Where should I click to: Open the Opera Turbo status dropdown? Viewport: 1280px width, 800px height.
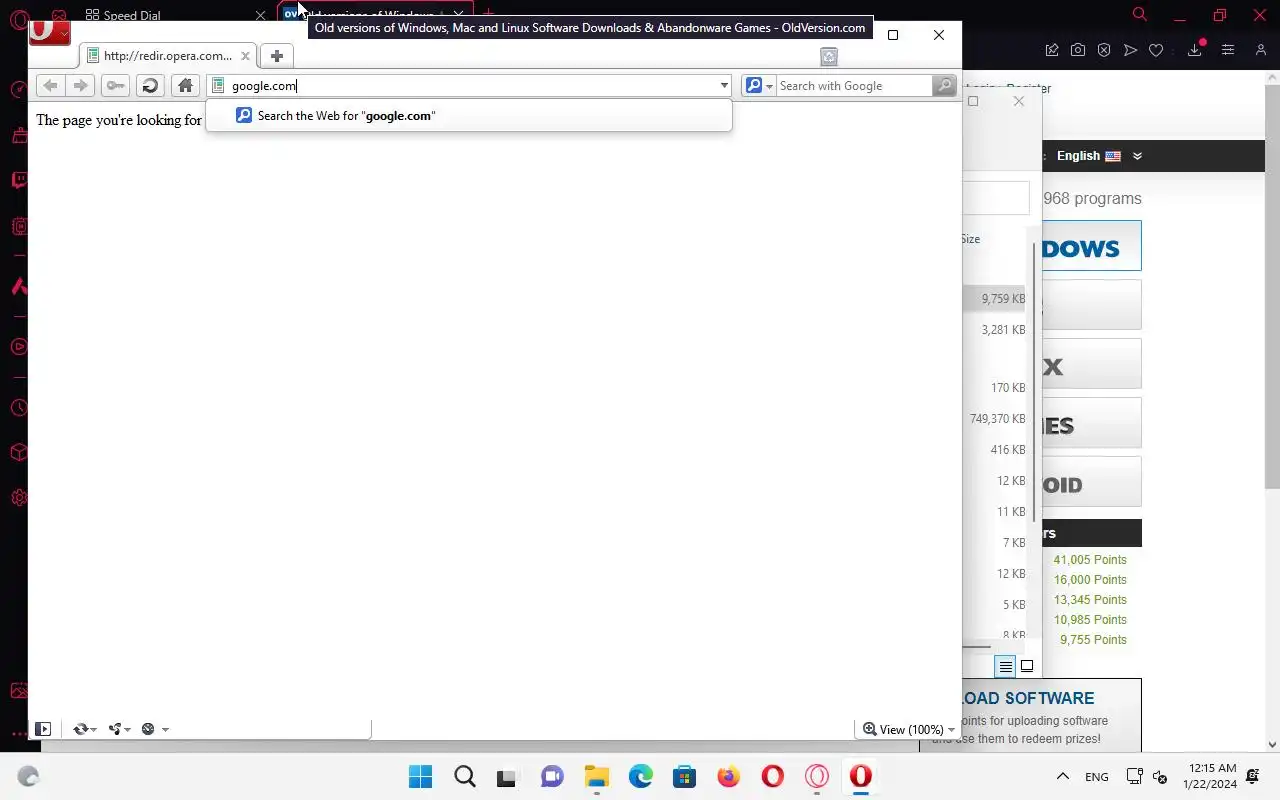[x=154, y=729]
